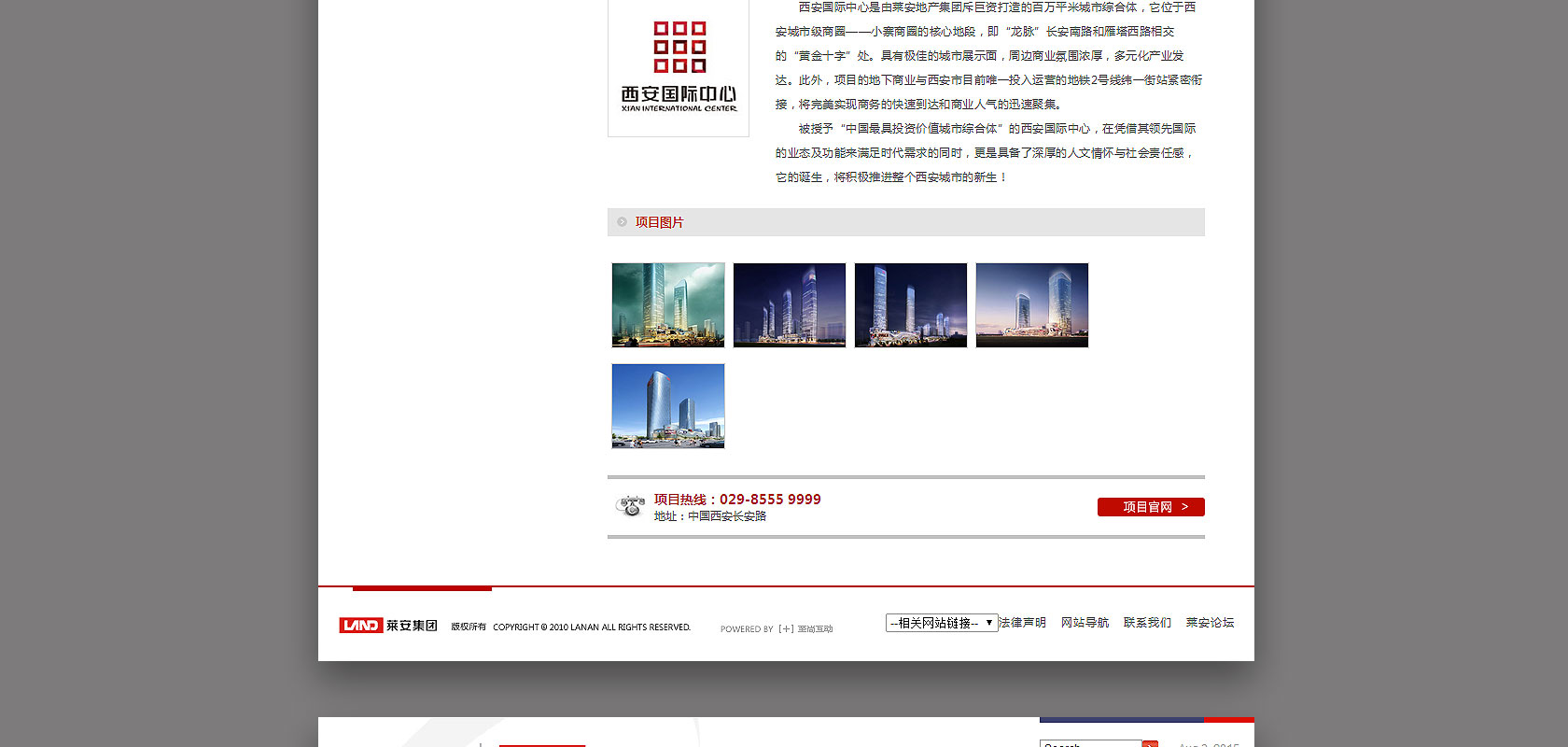The image size is (1568, 747).
Task: Open the daytime blue-sky building thumbnail
Action: point(668,406)
